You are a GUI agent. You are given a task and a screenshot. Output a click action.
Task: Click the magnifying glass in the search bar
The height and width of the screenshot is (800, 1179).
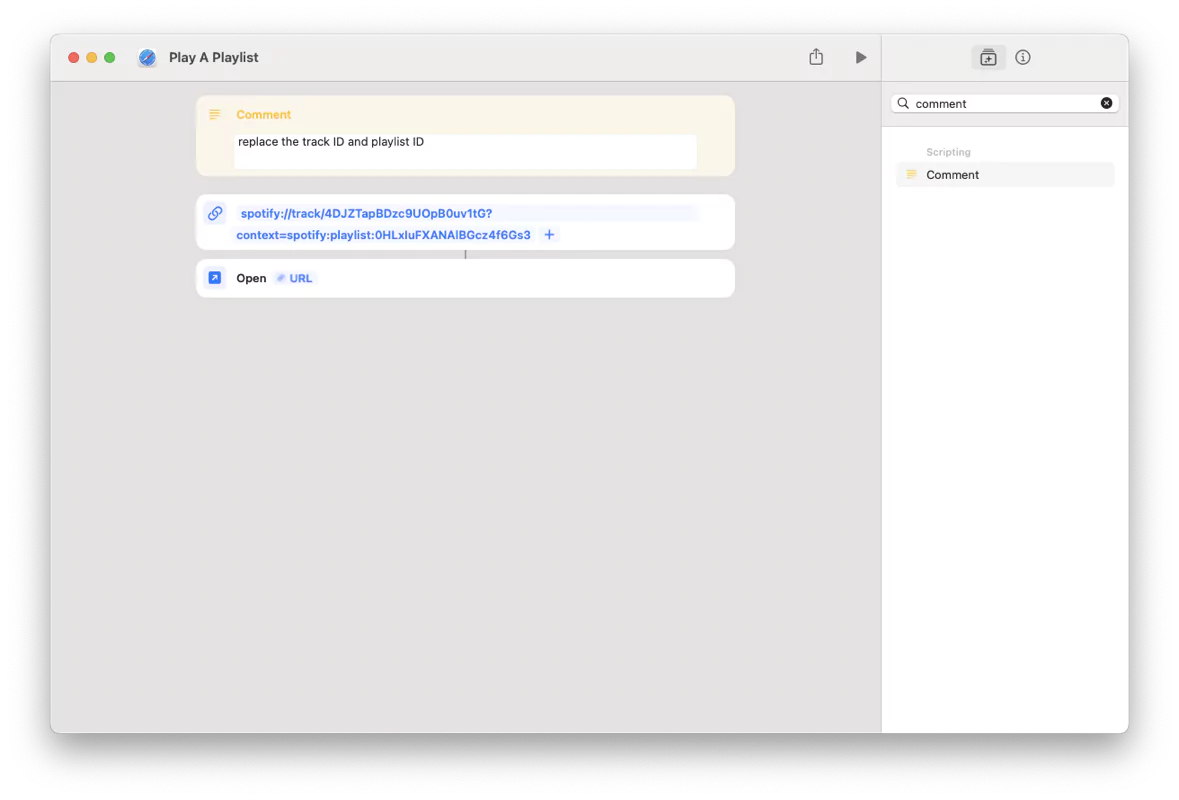[903, 103]
